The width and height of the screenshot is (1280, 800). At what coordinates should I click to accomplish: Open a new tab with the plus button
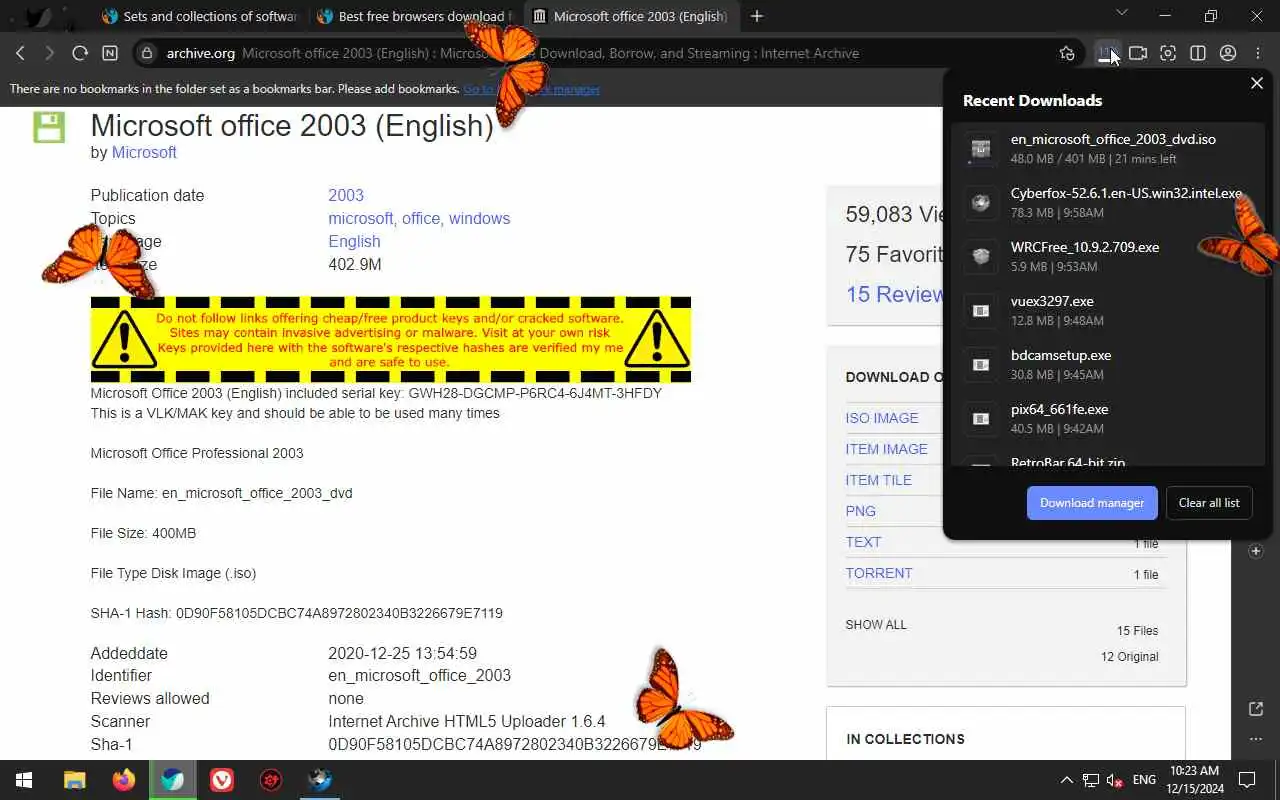coord(757,16)
